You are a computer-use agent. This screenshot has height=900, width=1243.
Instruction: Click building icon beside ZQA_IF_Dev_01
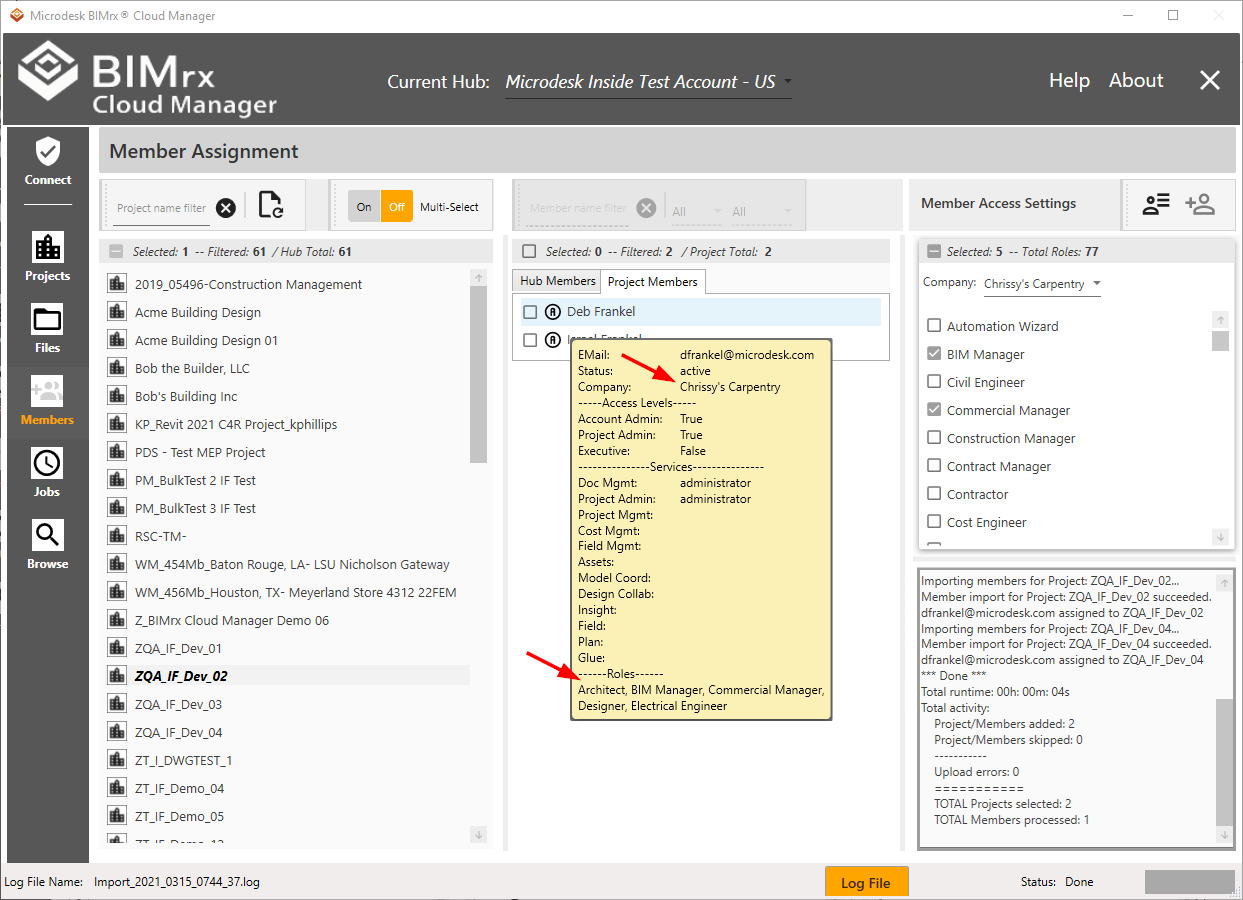pyautogui.click(x=117, y=648)
